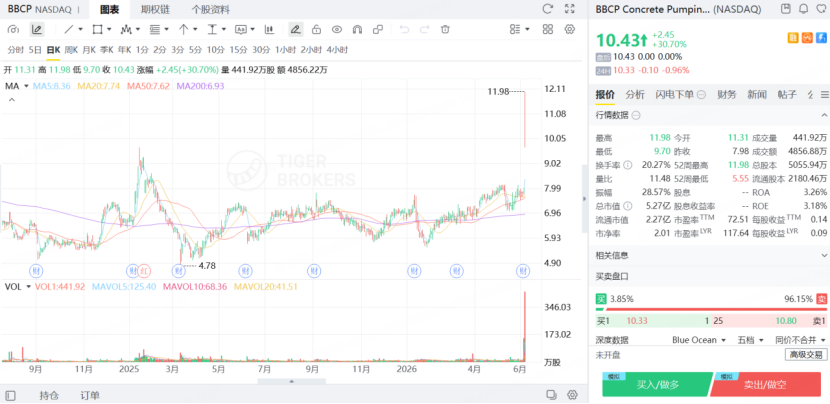Open the multi-chart grid layout icon
The width and height of the screenshot is (830, 404).
[548, 29]
